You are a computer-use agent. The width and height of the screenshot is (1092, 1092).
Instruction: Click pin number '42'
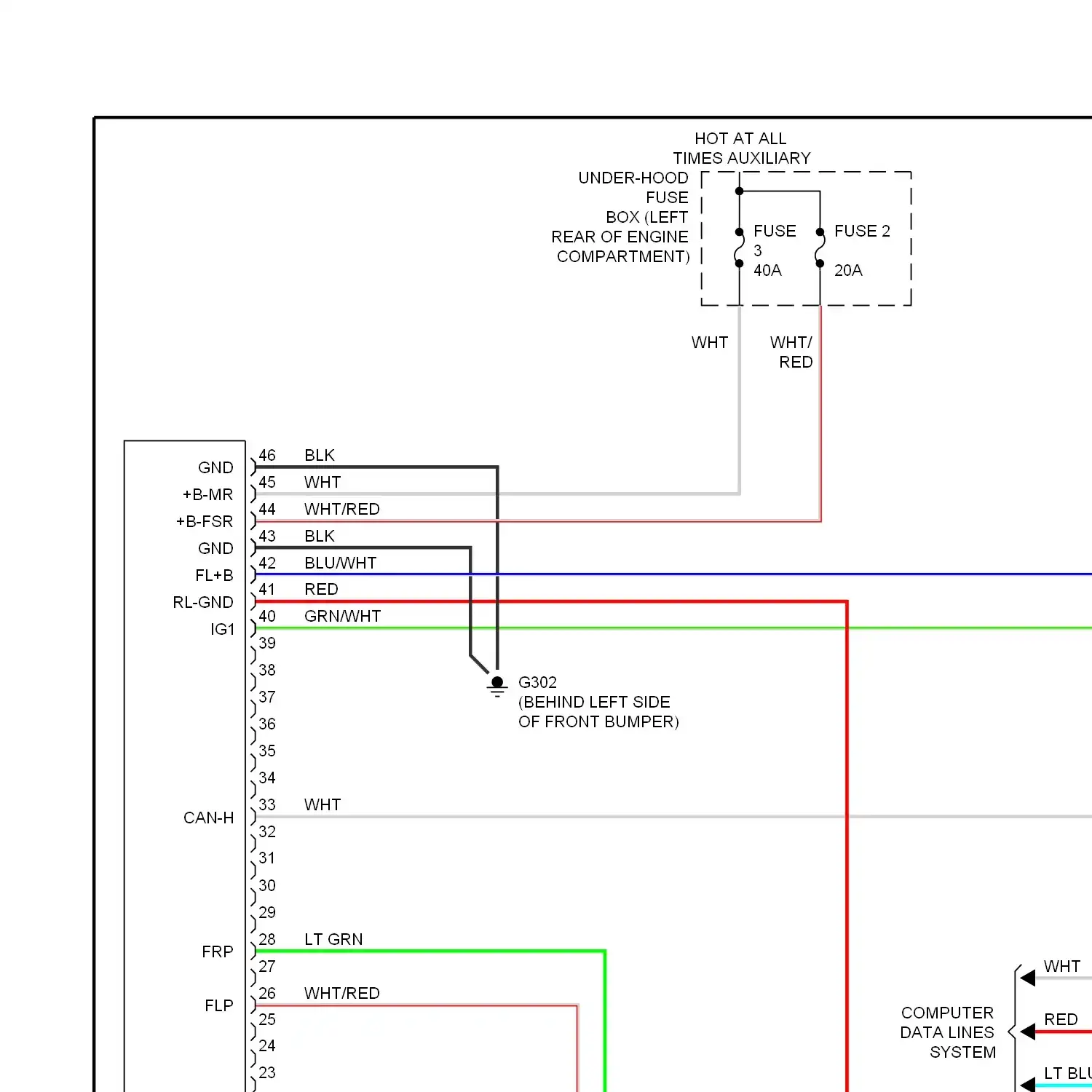coord(267,563)
